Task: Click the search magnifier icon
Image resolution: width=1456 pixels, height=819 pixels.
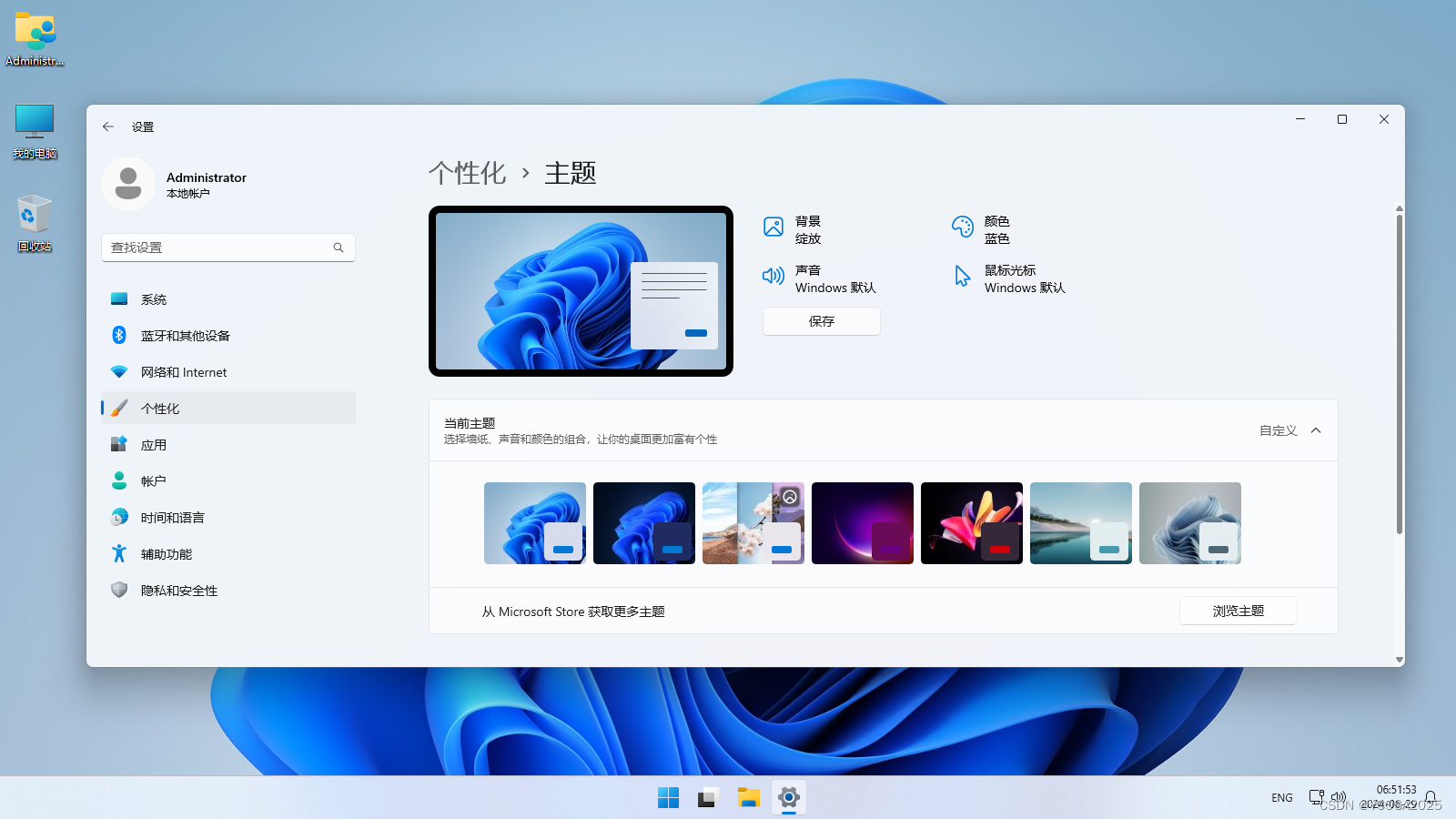Action: coord(339,248)
